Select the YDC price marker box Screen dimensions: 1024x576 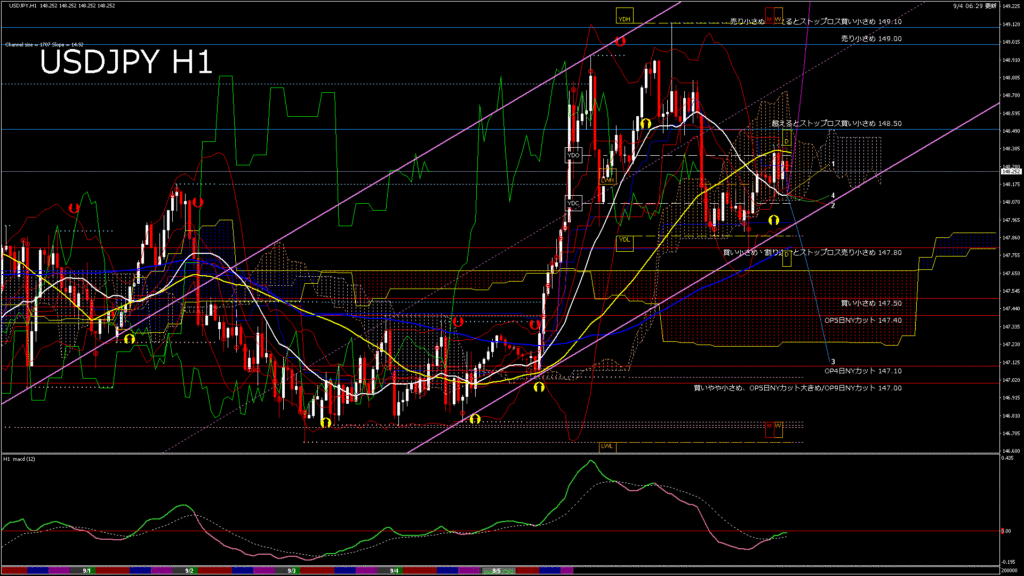(x=573, y=203)
